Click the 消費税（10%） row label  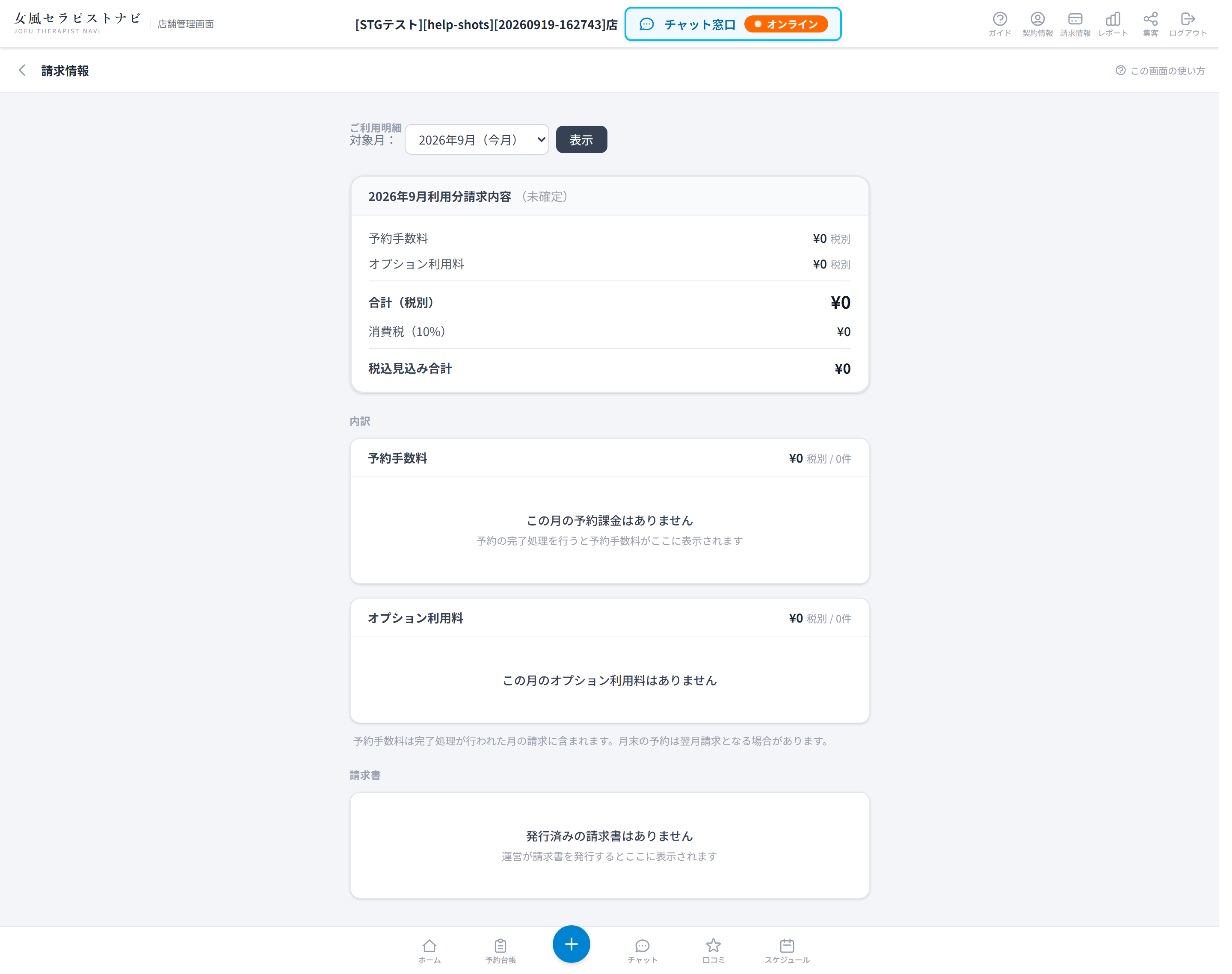407,332
